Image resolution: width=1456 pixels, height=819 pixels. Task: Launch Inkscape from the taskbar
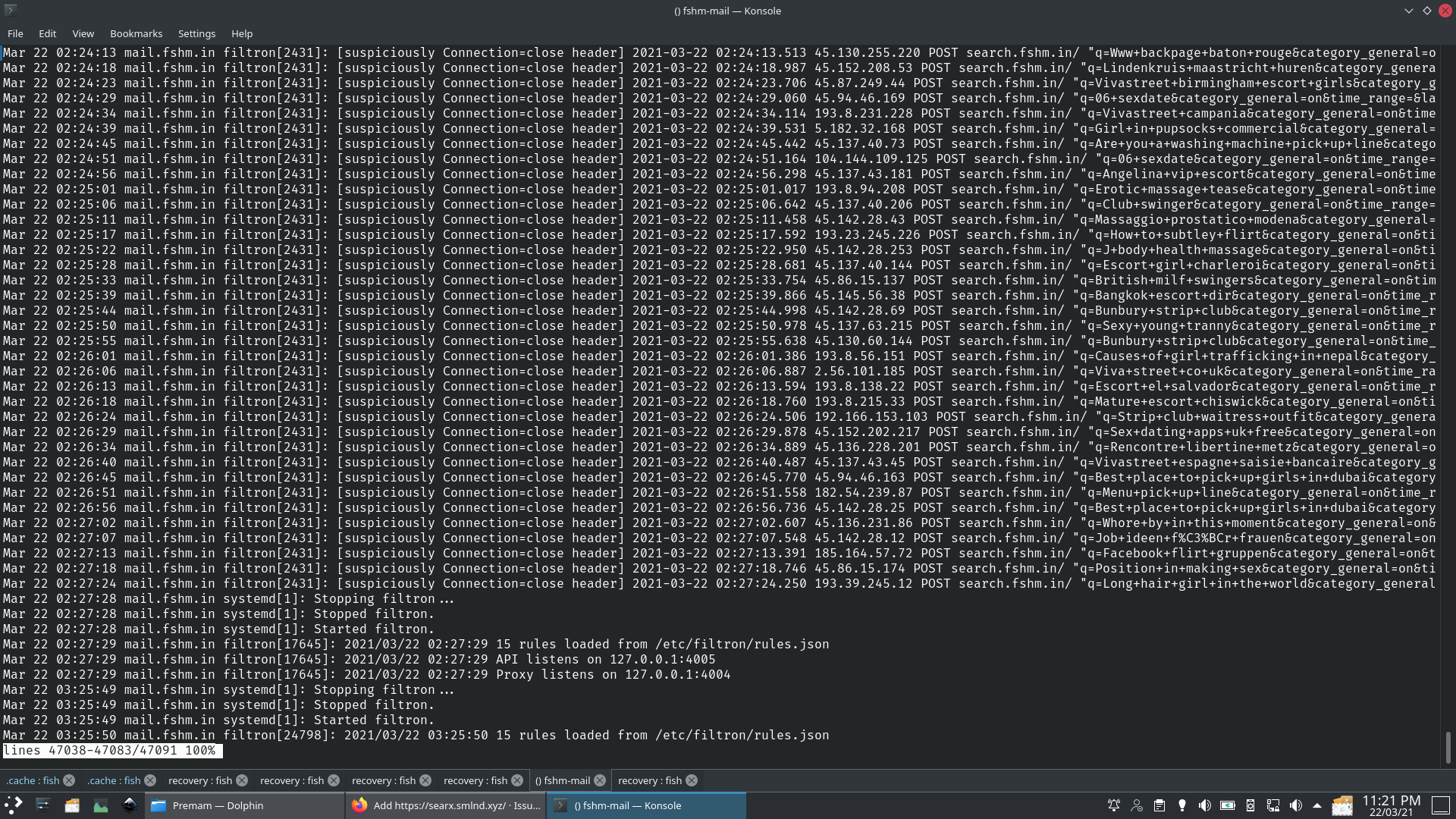click(x=129, y=805)
